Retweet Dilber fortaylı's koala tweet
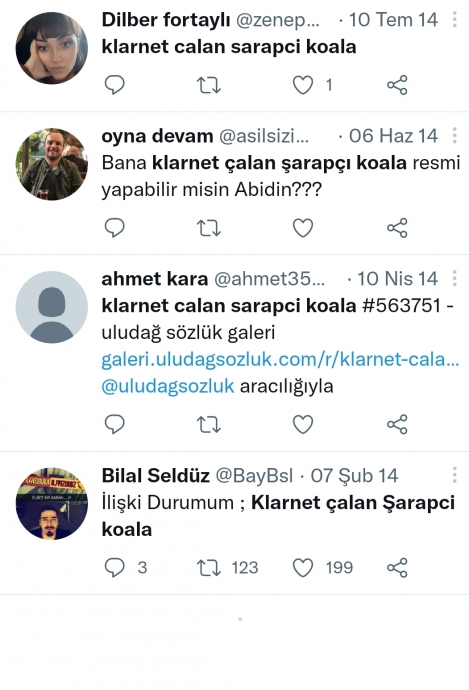 point(209,85)
